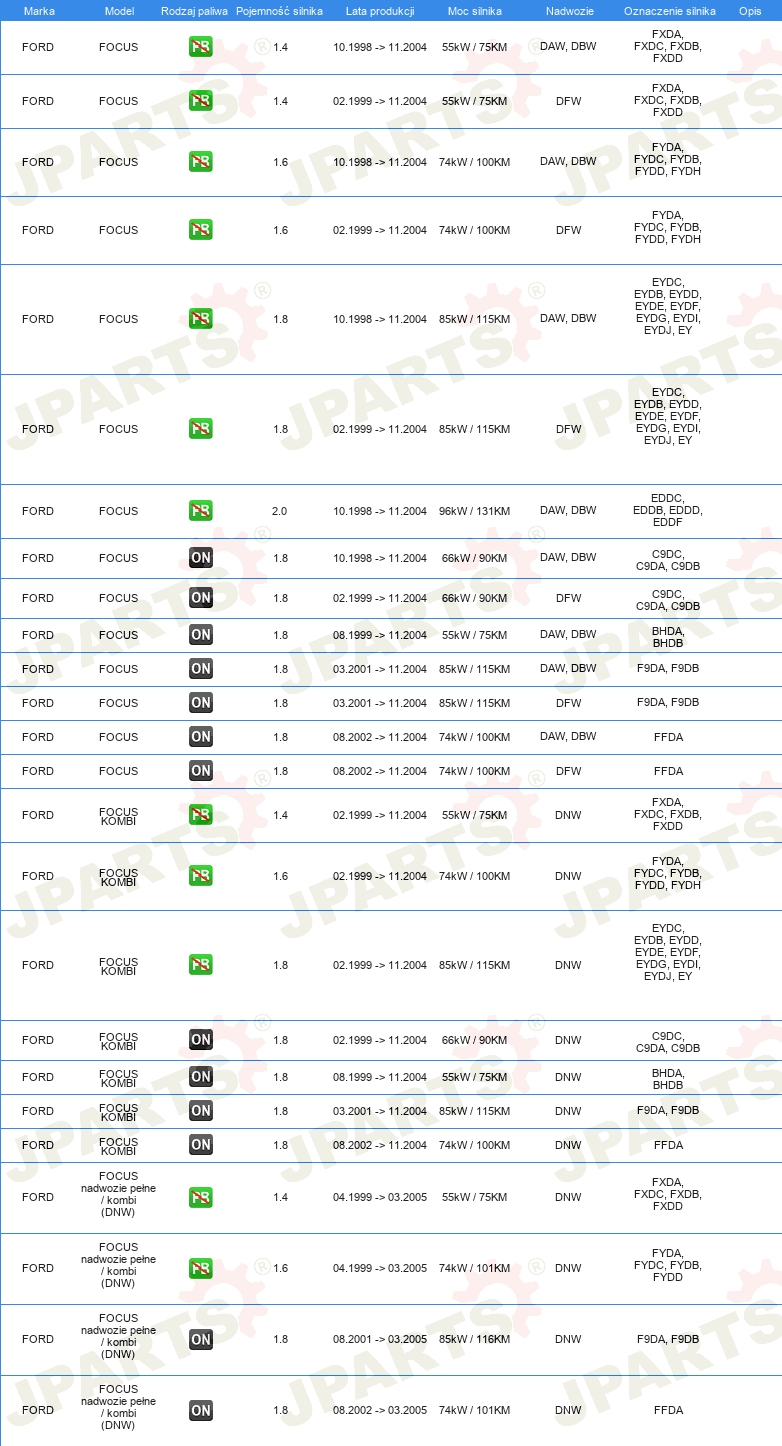Click PB fuel icon in Focus 1.6 DFW row
This screenshot has height=1446, width=782.
pyautogui.click(x=201, y=230)
